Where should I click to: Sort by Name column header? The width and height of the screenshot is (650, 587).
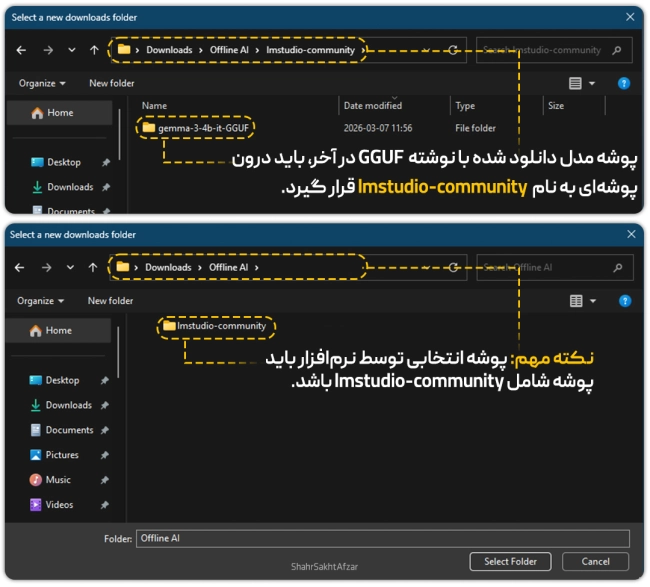click(154, 106)
